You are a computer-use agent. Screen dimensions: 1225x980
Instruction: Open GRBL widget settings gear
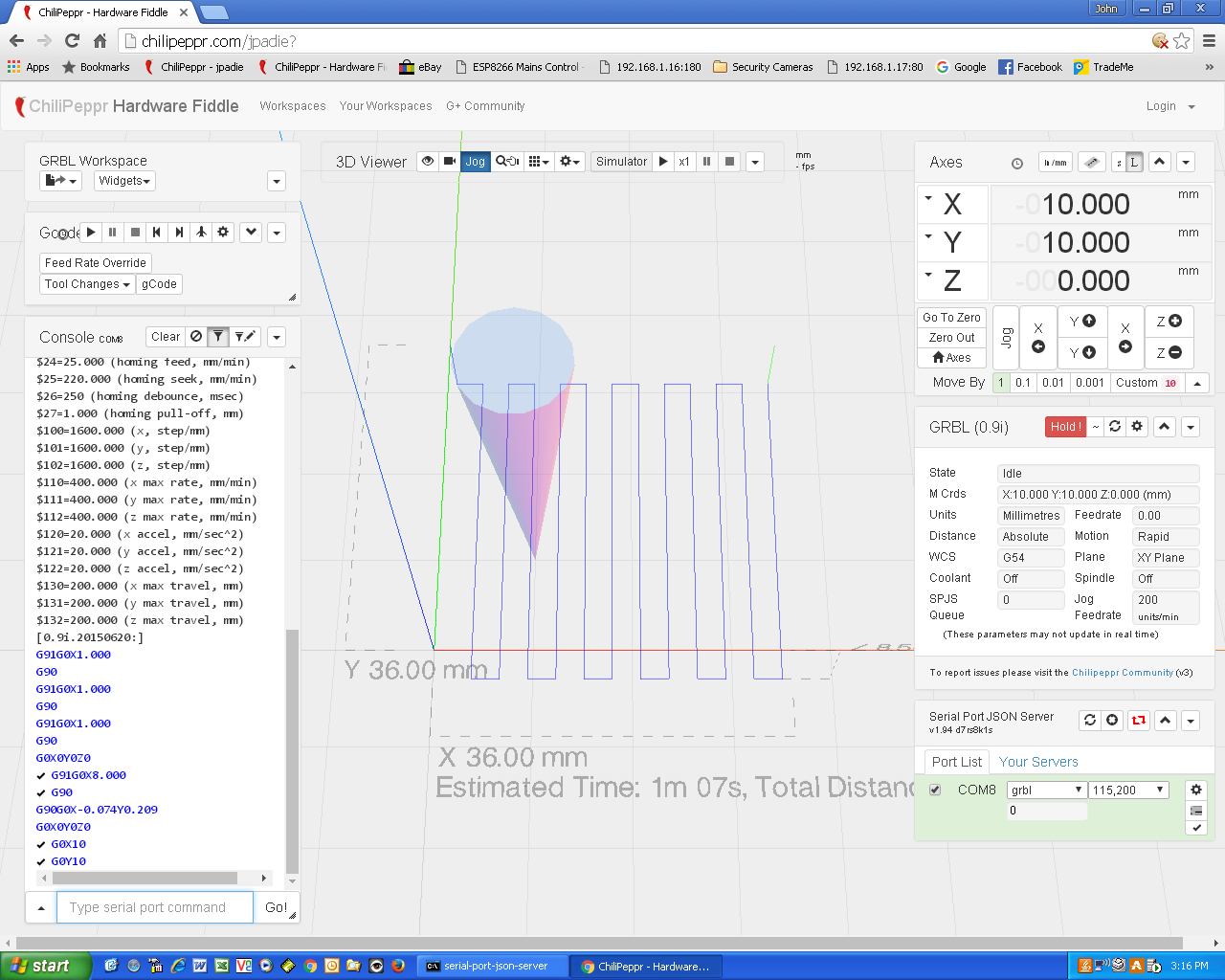[x=1137, y=426]
